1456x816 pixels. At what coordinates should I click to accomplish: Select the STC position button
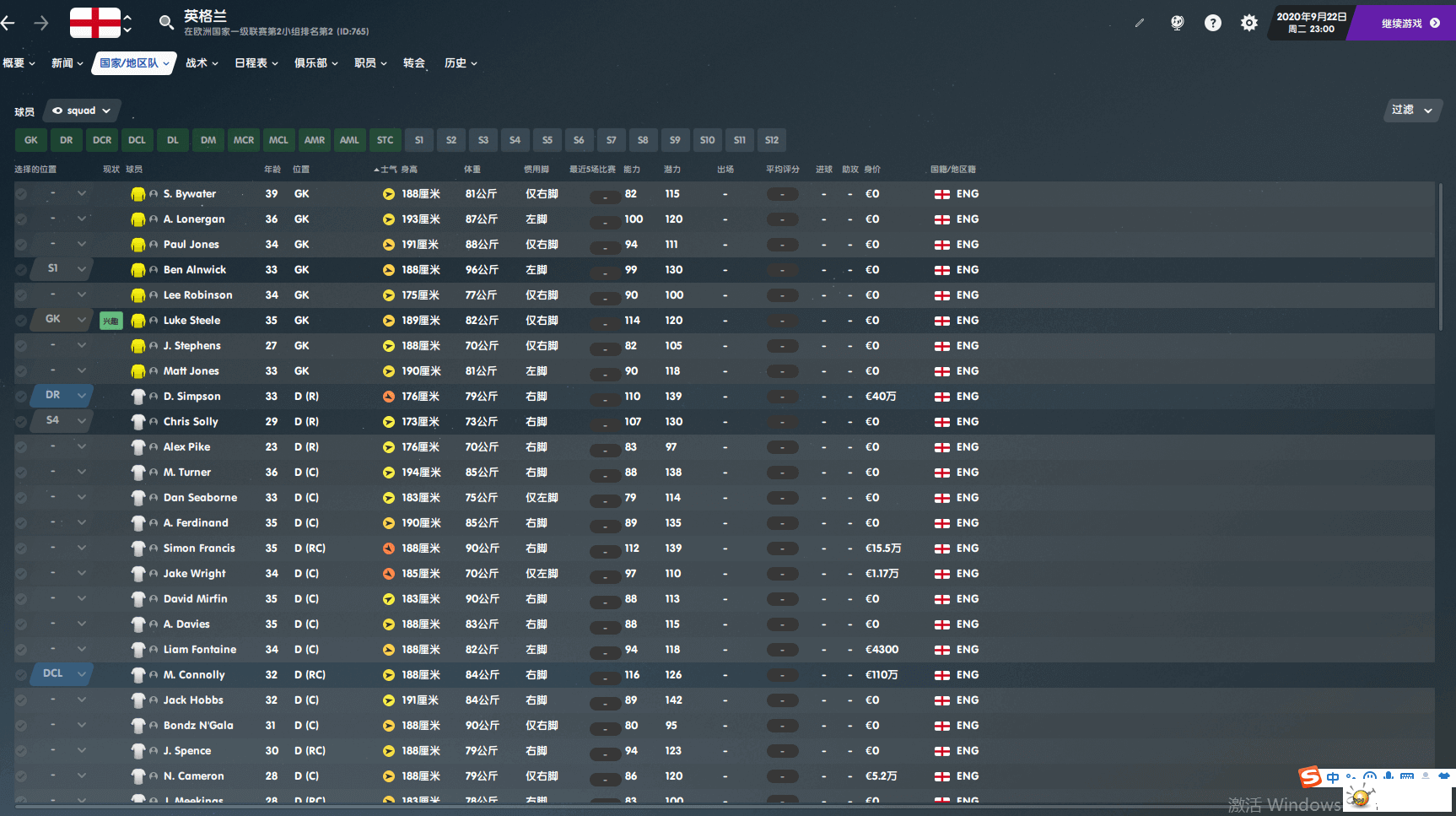(x=385, y=140)
